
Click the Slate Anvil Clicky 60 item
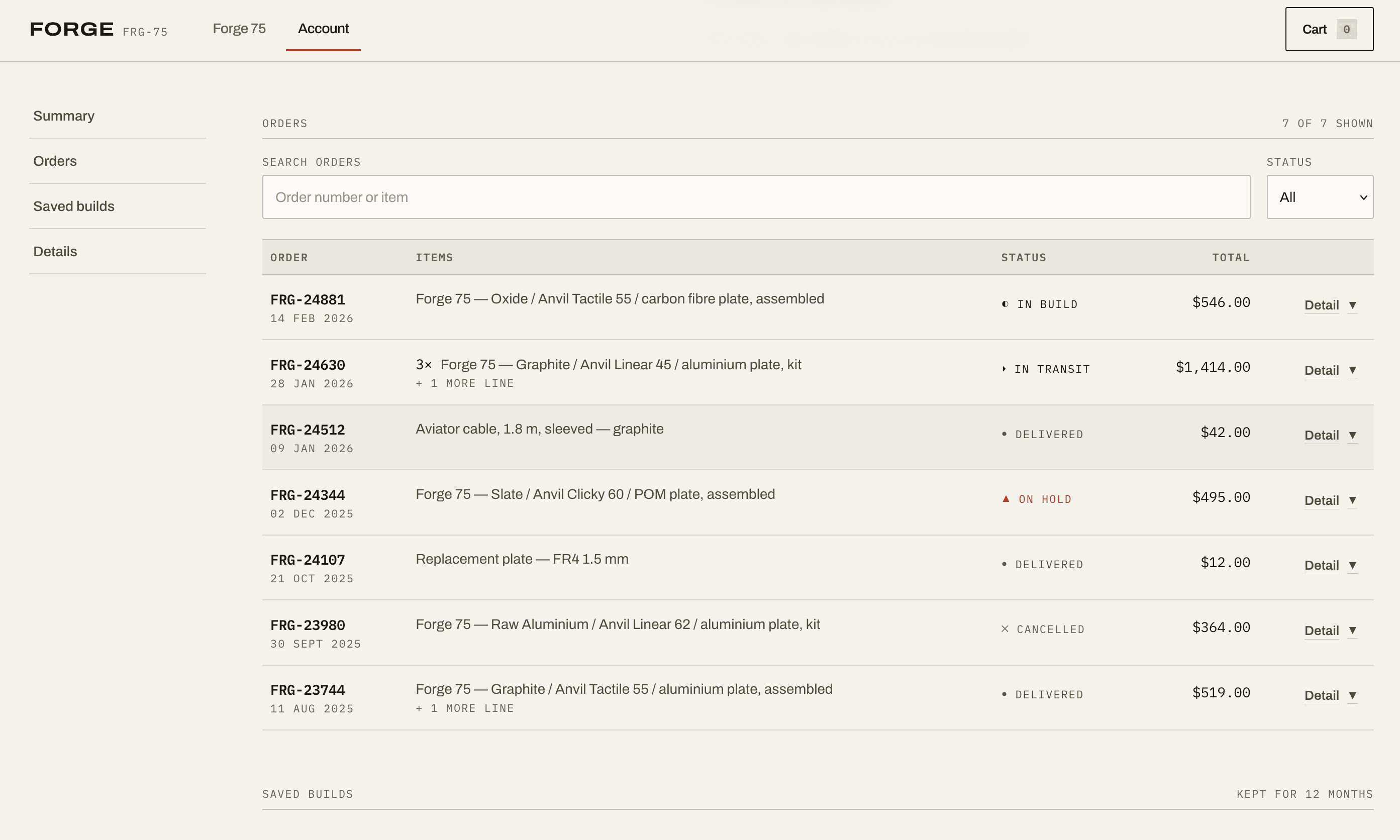(595, 494)
